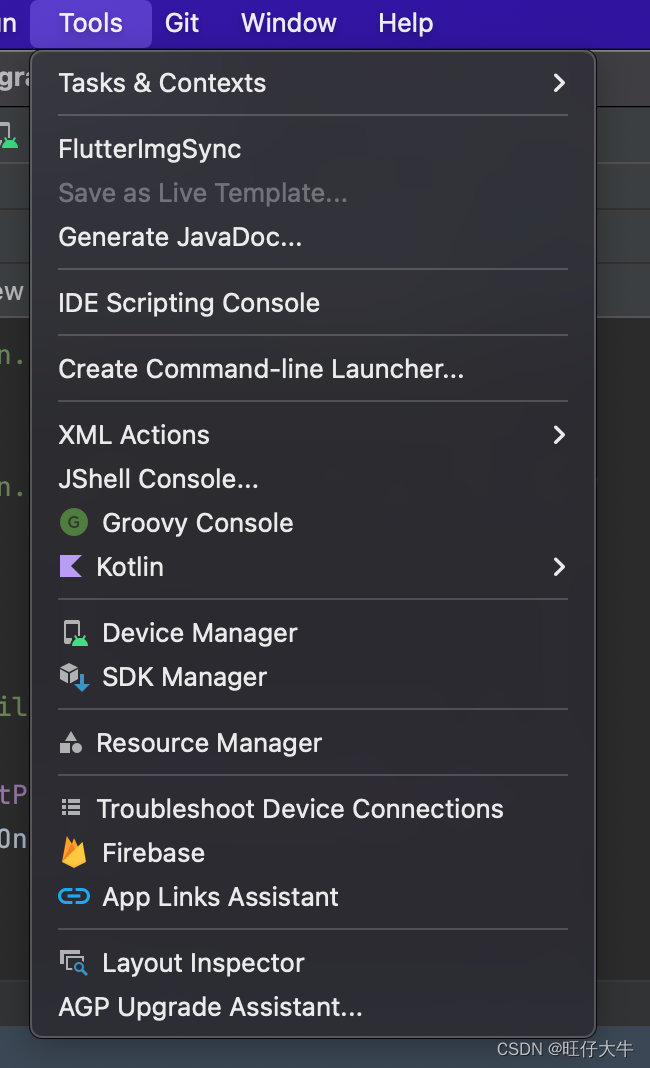Click the Groovy Console green icon
This screenshot has width=650, height=1068.
[74, 523]
